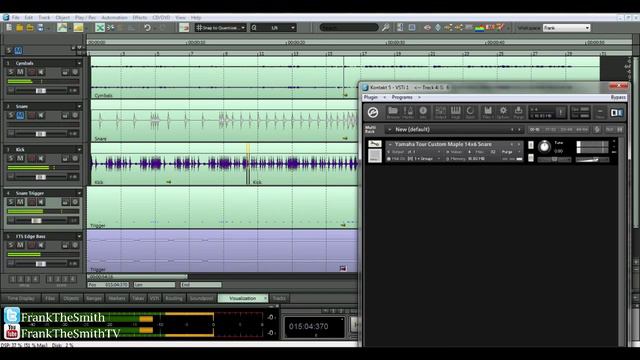Arm record on the Kick track
640x360 pixels.
click(x=31, y=158)
